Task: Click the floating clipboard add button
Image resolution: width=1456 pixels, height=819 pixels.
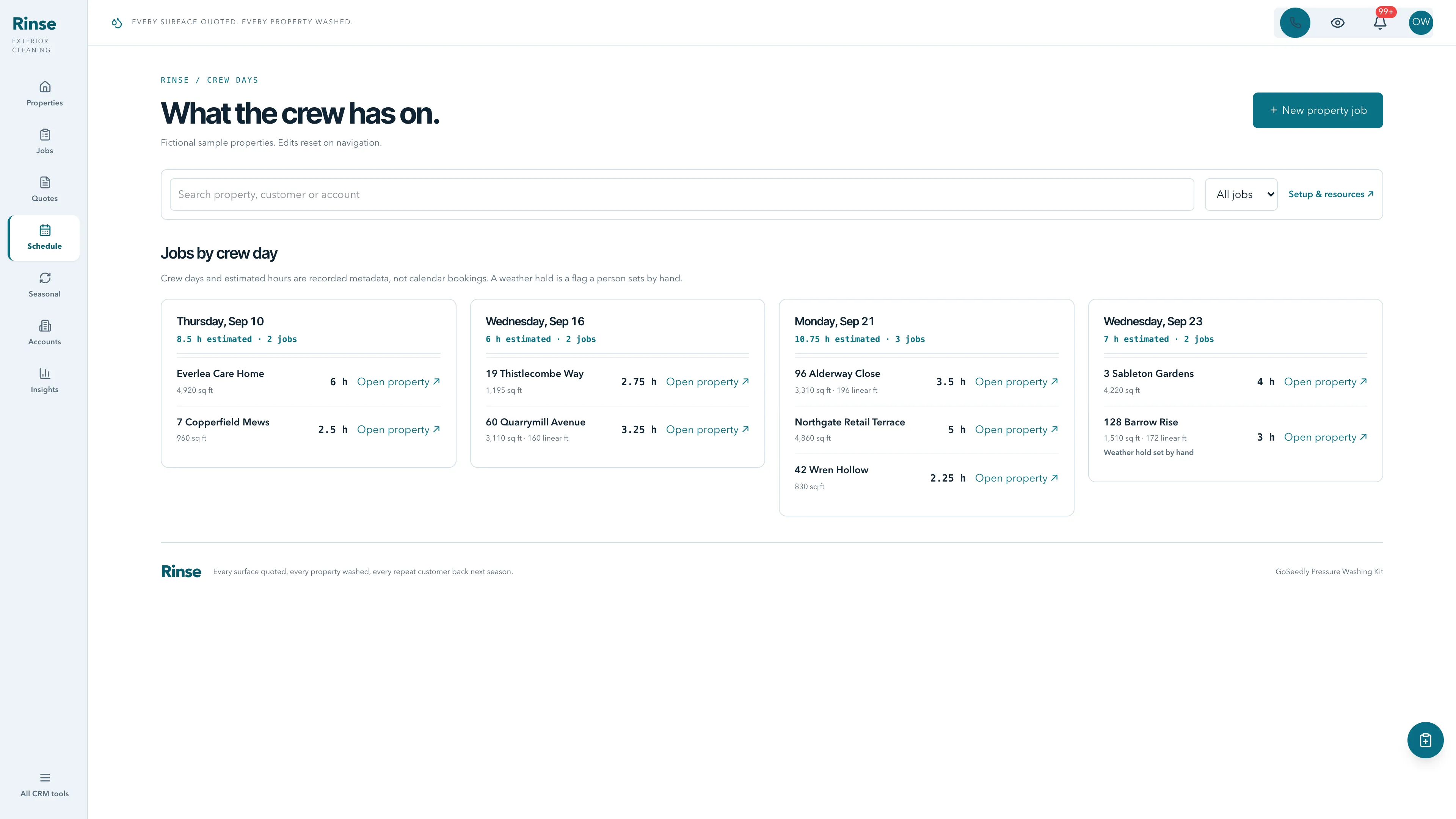Action: (x=1425, y=740)
